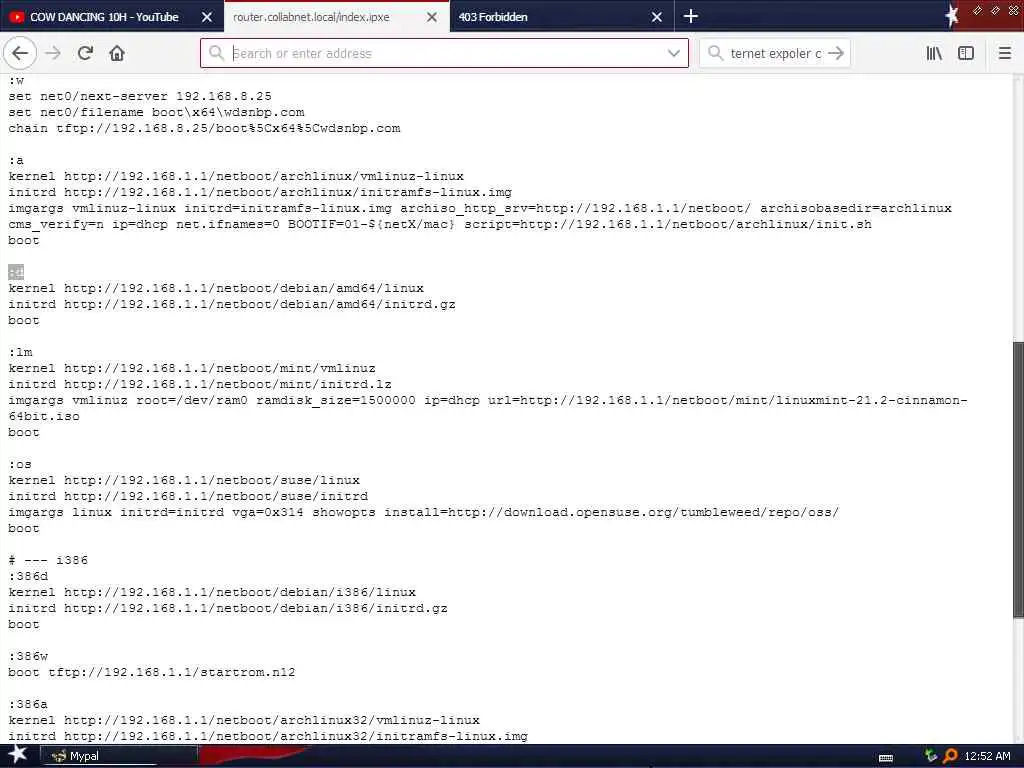Image resolution: width=1024 pixels, height=768 pixels.
Task: Reload the current page
Action: click(86, 53)
